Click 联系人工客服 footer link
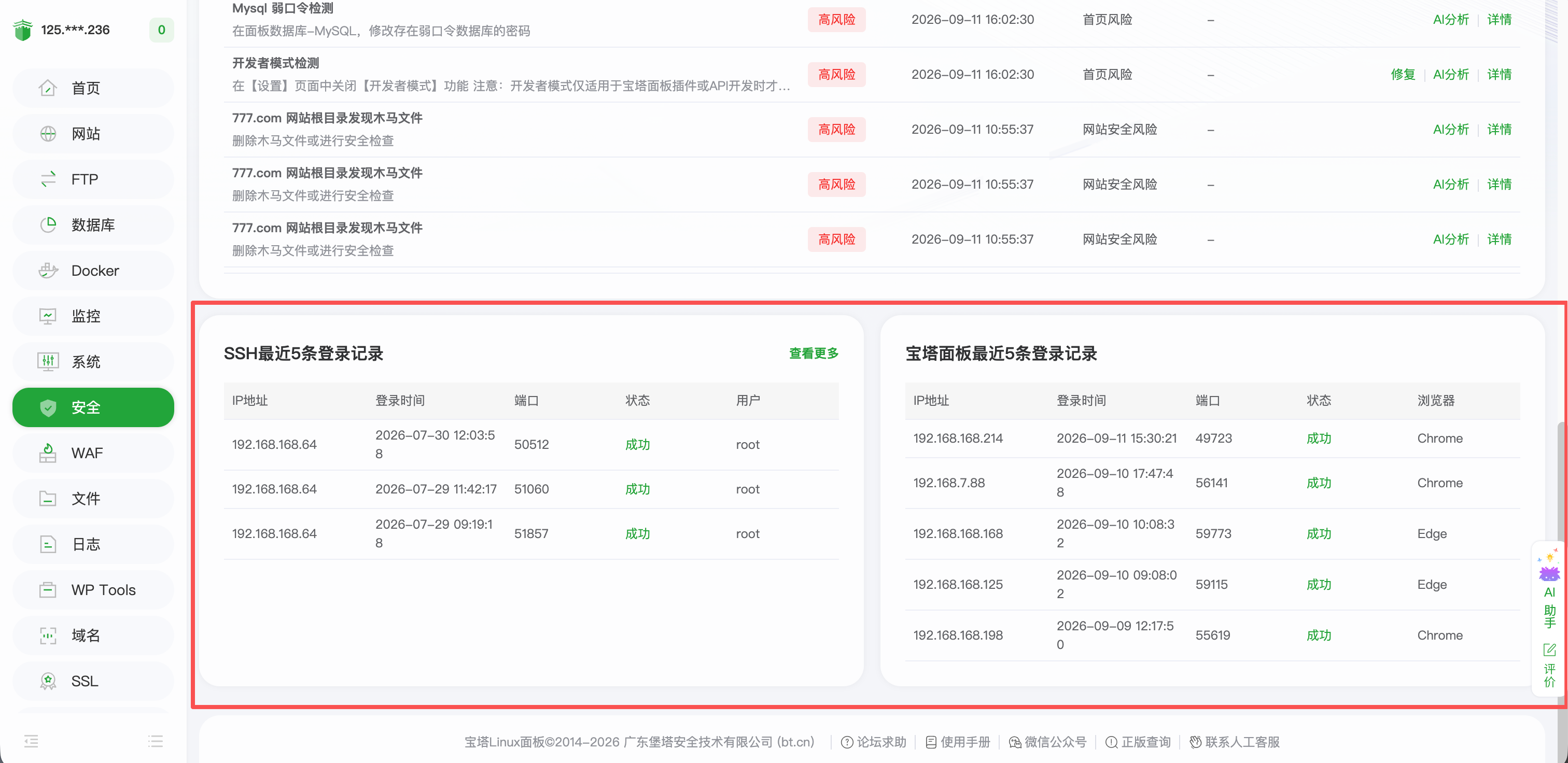The height and width of the screenshot is (763, 1568). pyautogui.click(x=1235, y=742)
